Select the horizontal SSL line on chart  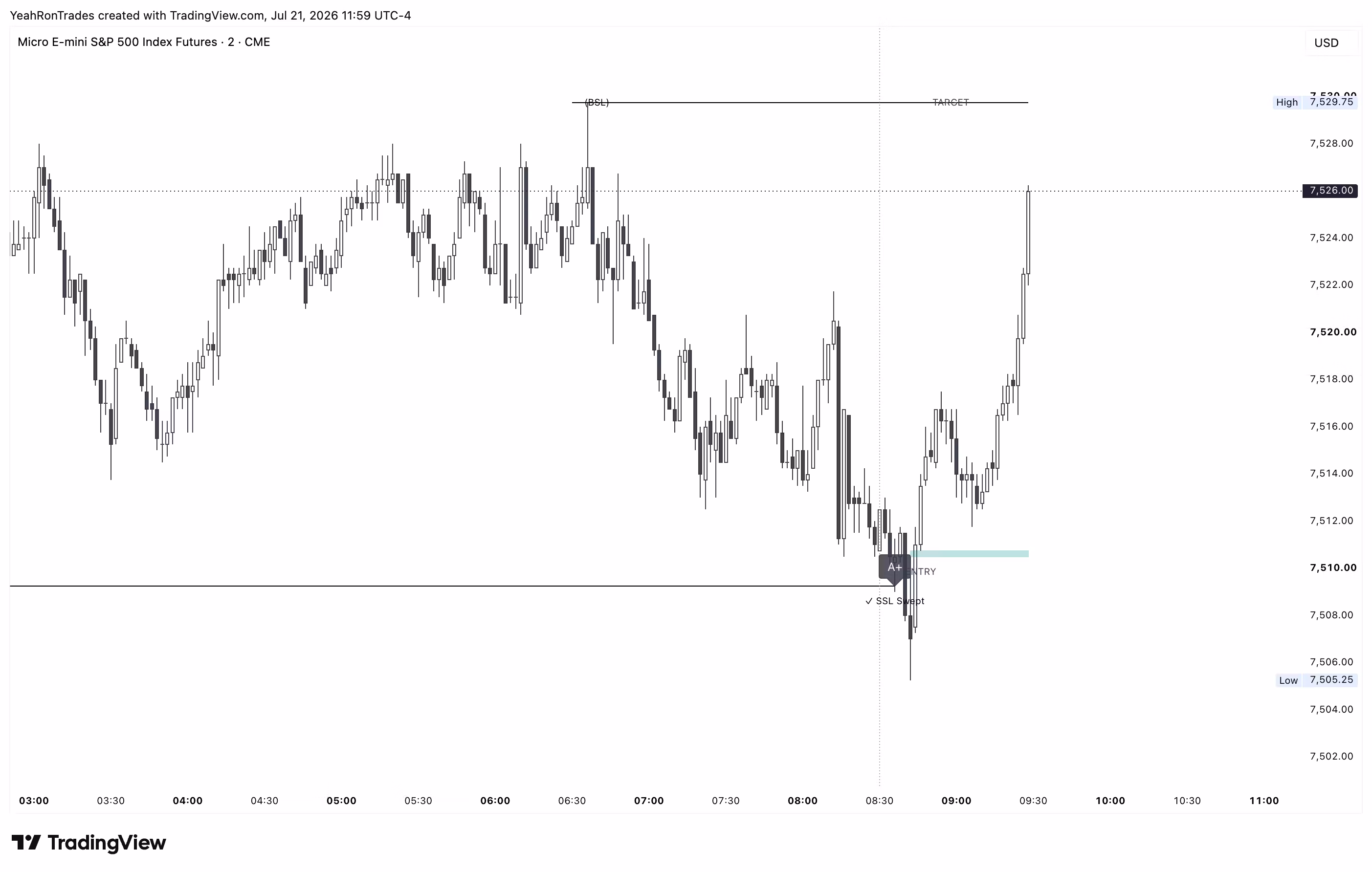pyautogui.click(x=444, y=586)
